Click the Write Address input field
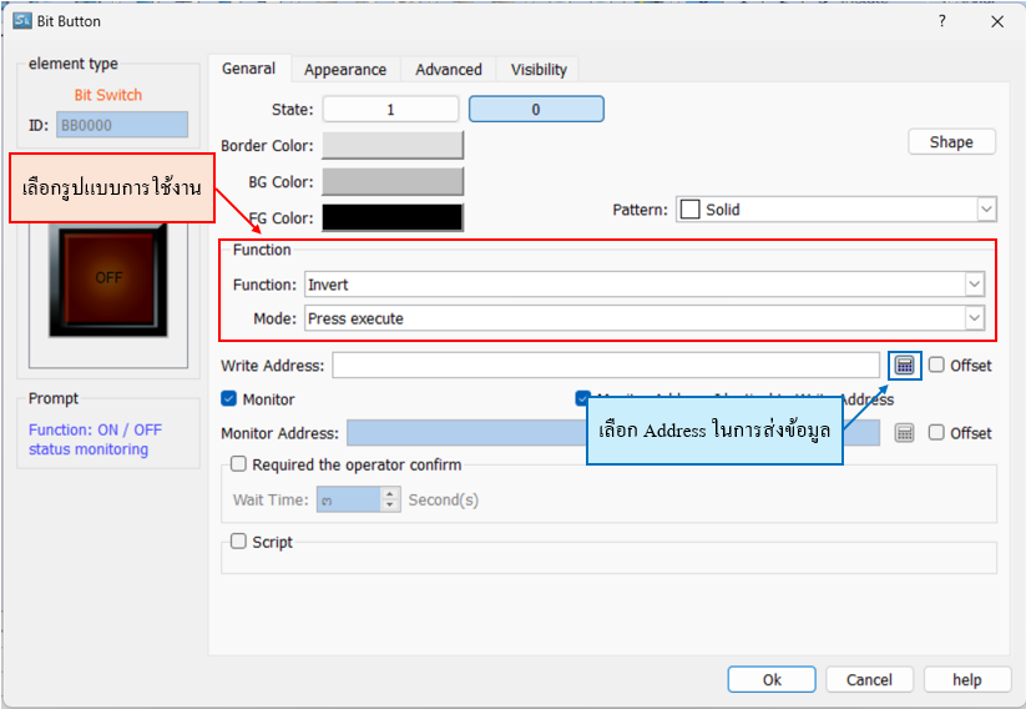1026x709 pixels. [606, 366]
